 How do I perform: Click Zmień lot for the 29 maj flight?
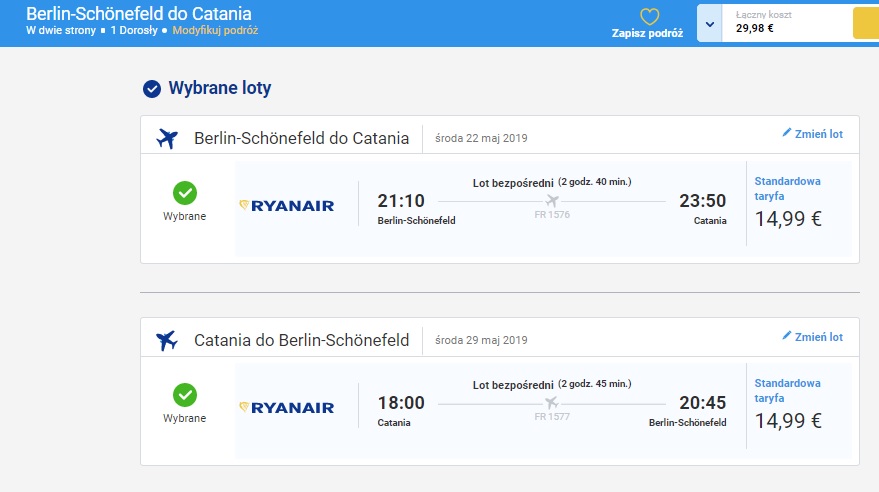[812, 337]
